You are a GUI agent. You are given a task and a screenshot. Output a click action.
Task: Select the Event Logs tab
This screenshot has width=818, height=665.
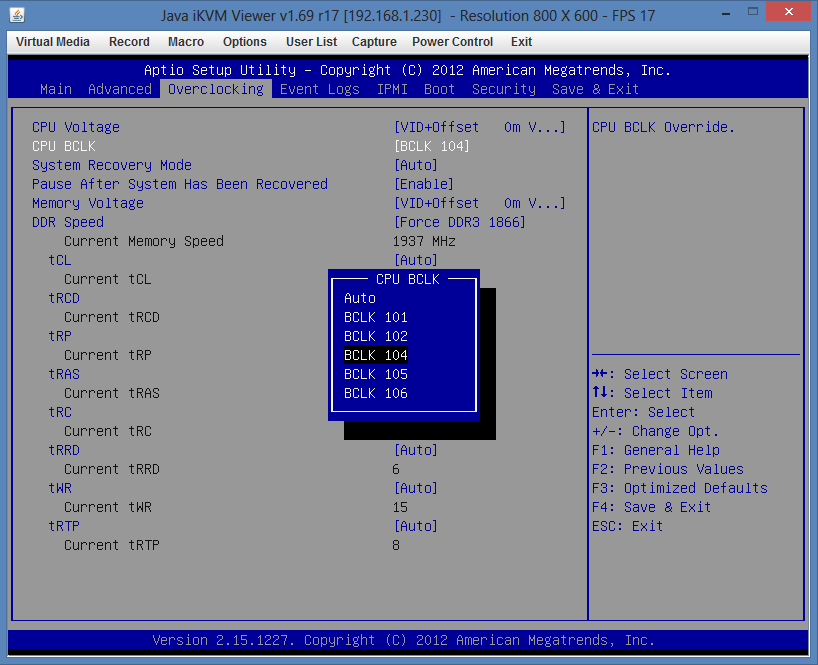point(320,89)
